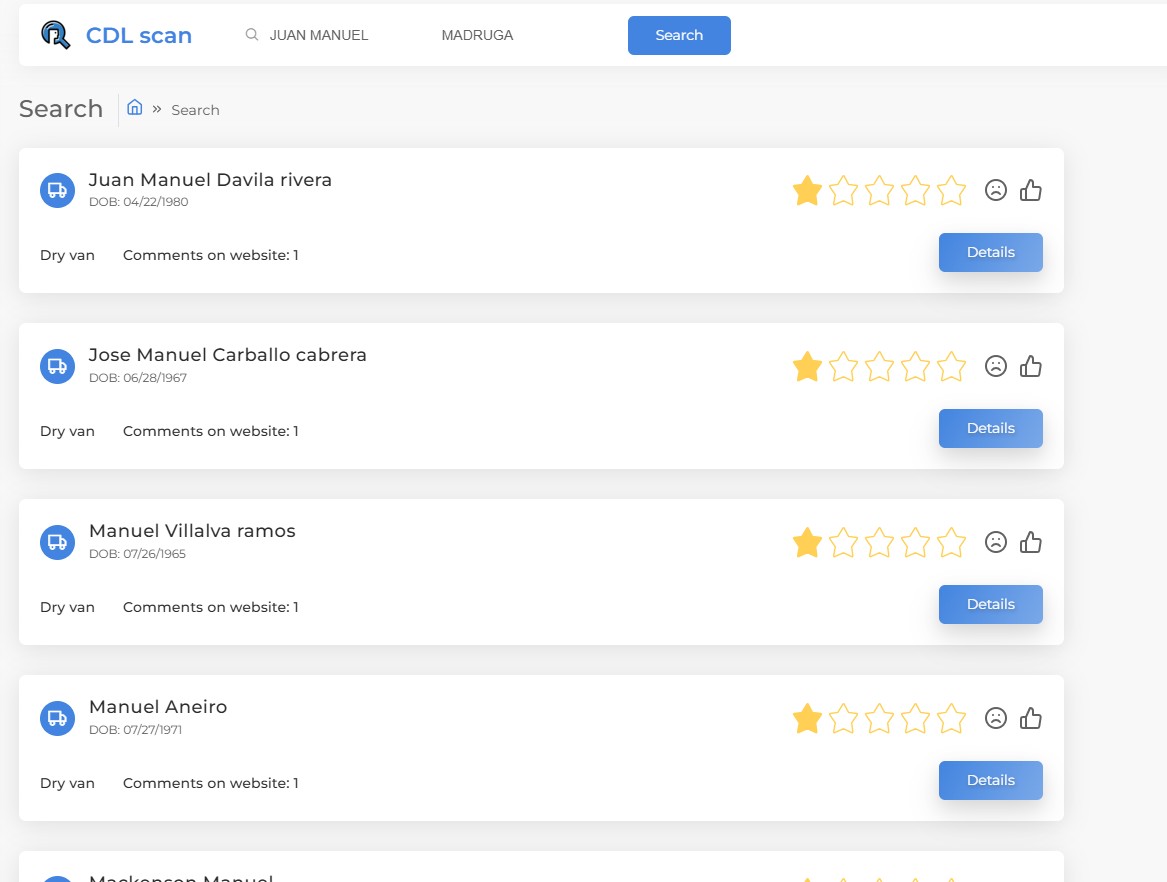Open Jose Manuel Carballo cabrera's name heading
Image resolution: width=1167 pixels, height=882 pixels.
[x=228, y=355]
